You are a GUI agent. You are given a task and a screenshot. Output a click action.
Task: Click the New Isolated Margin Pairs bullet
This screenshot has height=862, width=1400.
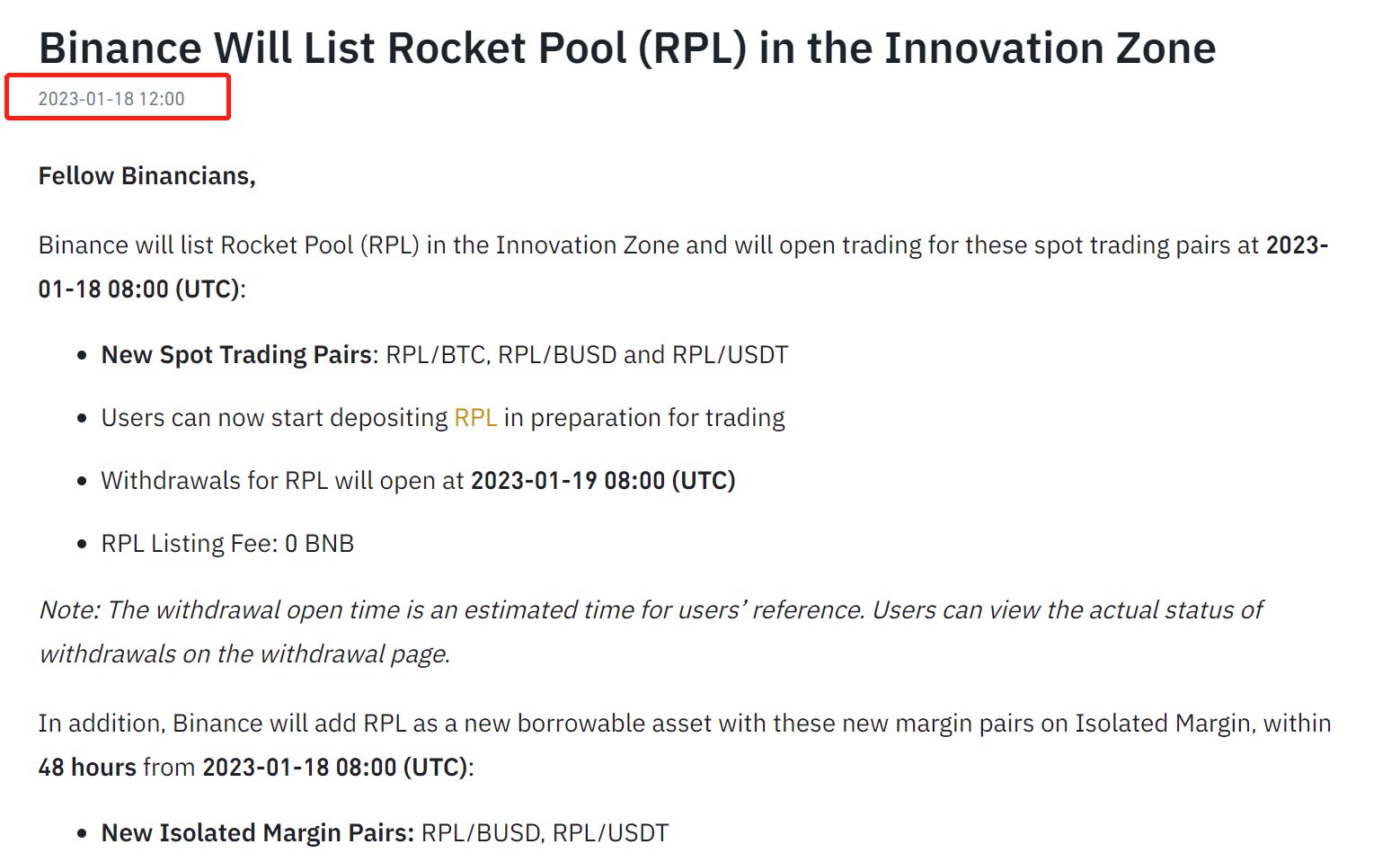(x=385, y=833)
